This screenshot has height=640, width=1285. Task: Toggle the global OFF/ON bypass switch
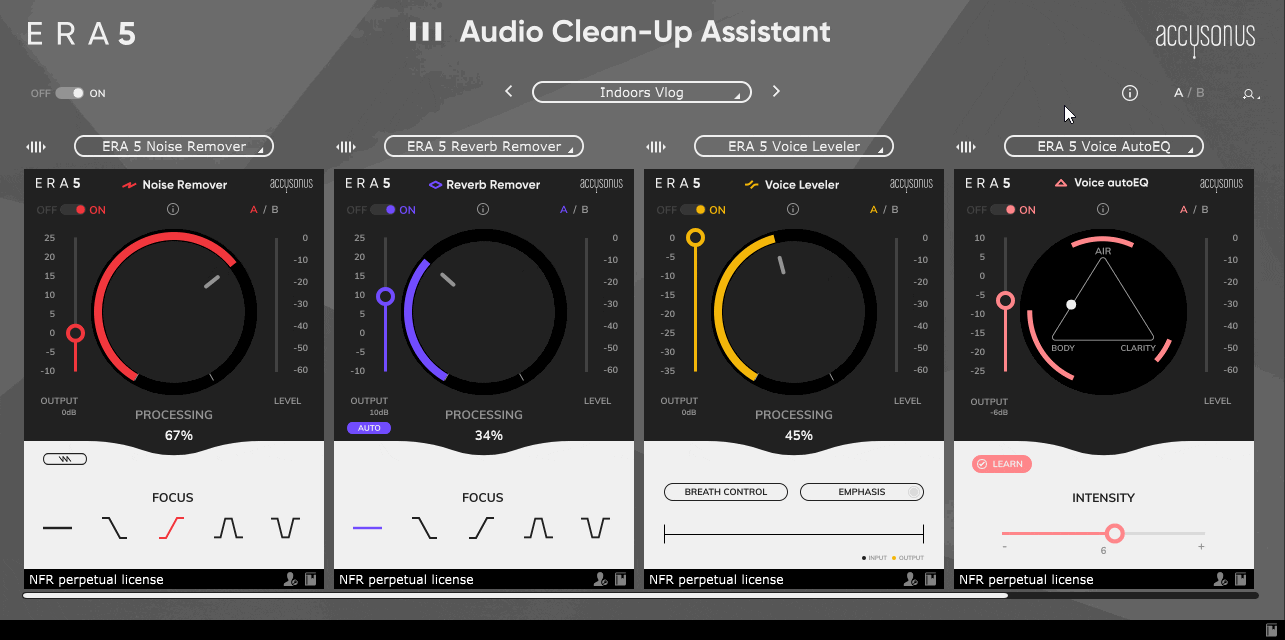pyautogui.click(x=70, y=93)
